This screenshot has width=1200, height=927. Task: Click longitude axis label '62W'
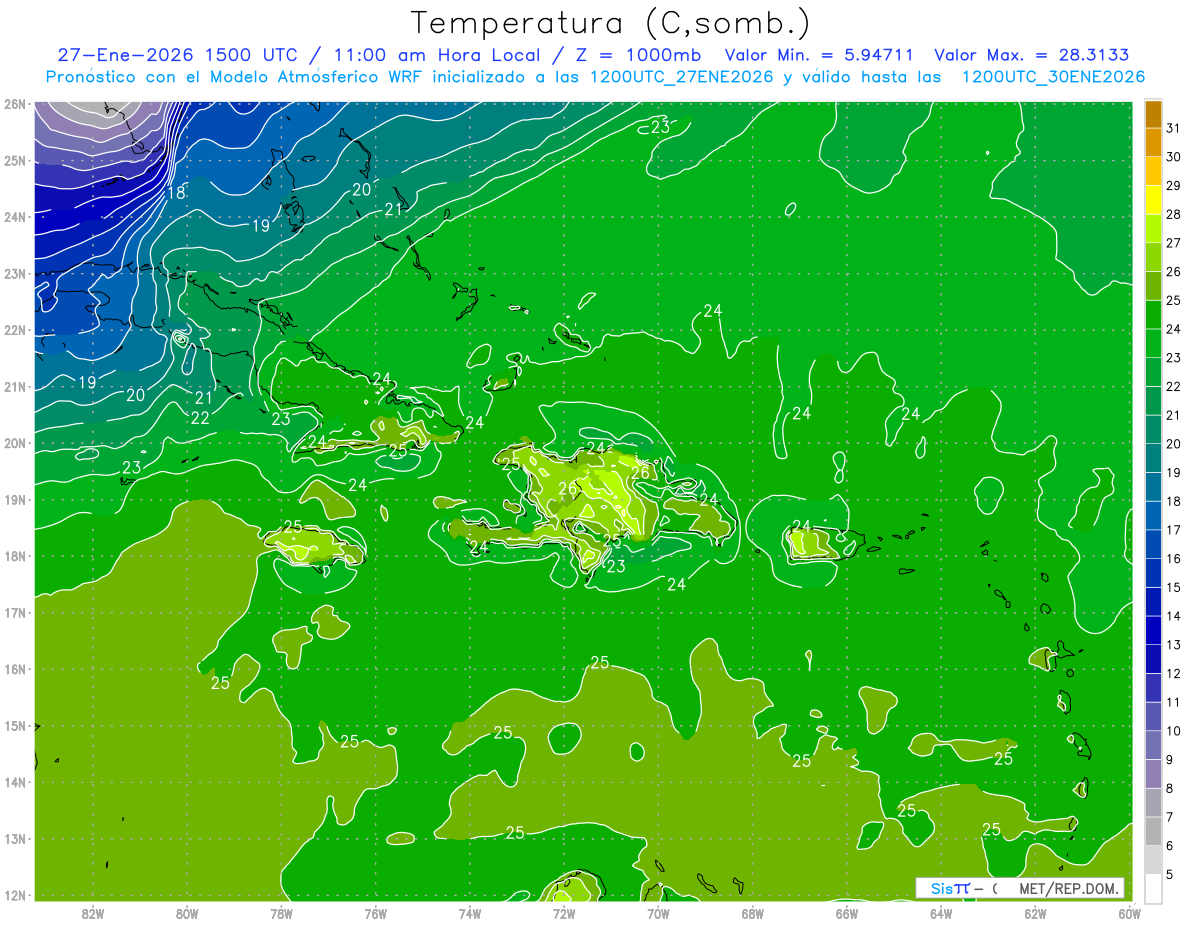pyautogui.click(x=1035, y=913)
